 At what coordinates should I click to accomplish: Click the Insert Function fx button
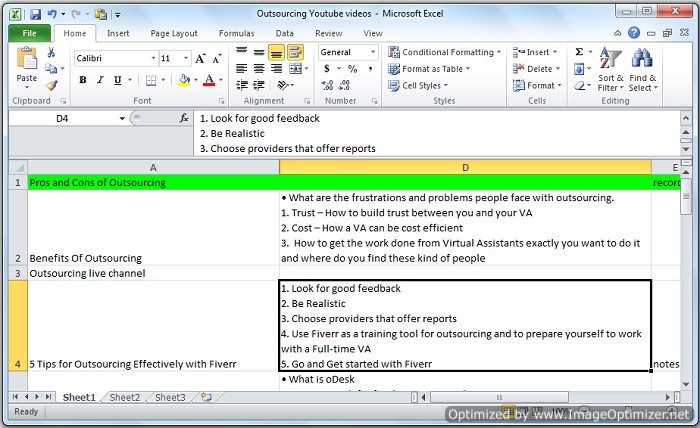pyautogui.click(x=183, y=118)
